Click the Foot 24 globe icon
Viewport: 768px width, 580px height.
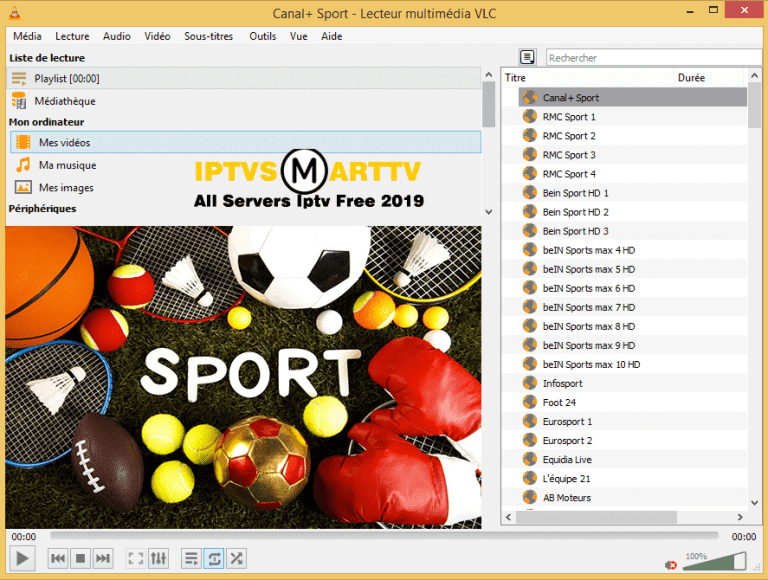click(x=529, y=402)
